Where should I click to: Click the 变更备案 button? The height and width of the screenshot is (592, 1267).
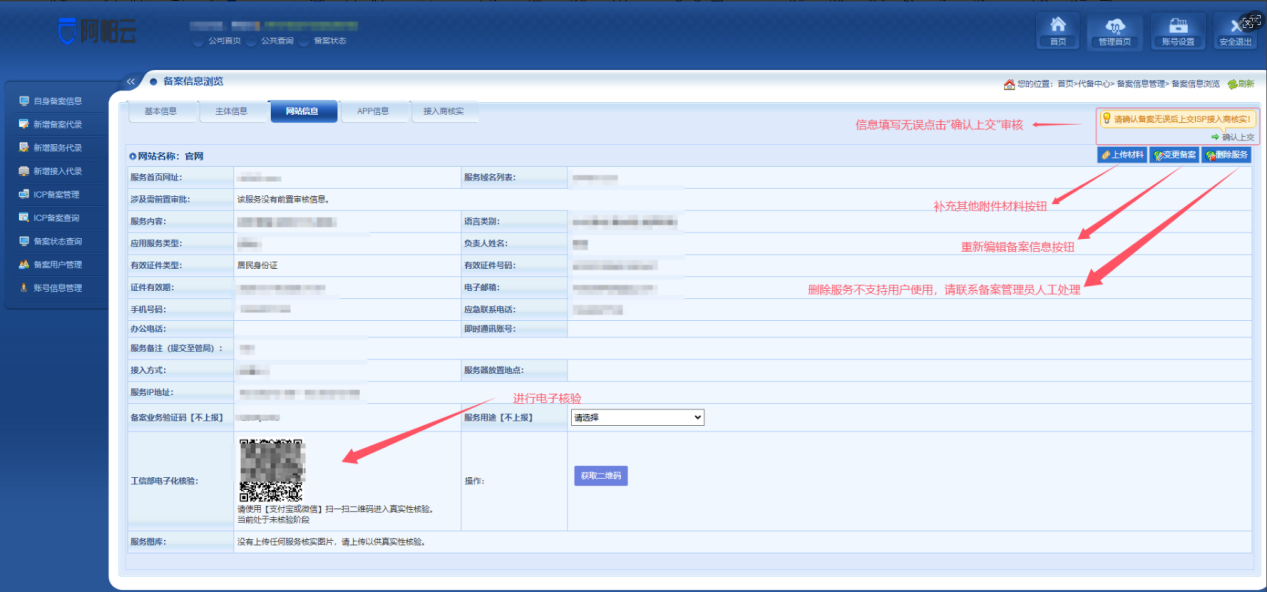tap(1174, 155)
